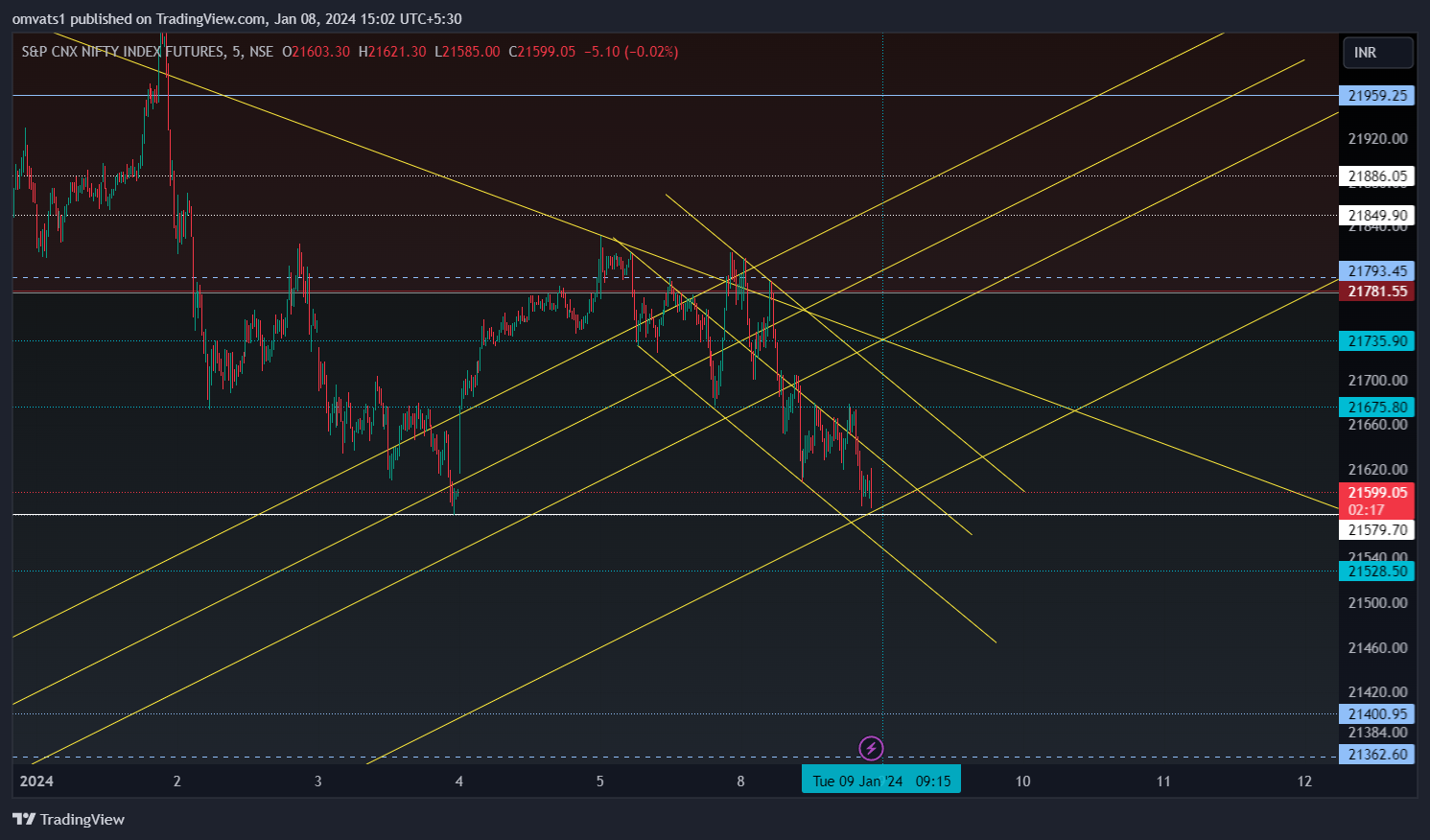Click the 21528.50 price label

pyautogui.click(x=1376, y=572)
